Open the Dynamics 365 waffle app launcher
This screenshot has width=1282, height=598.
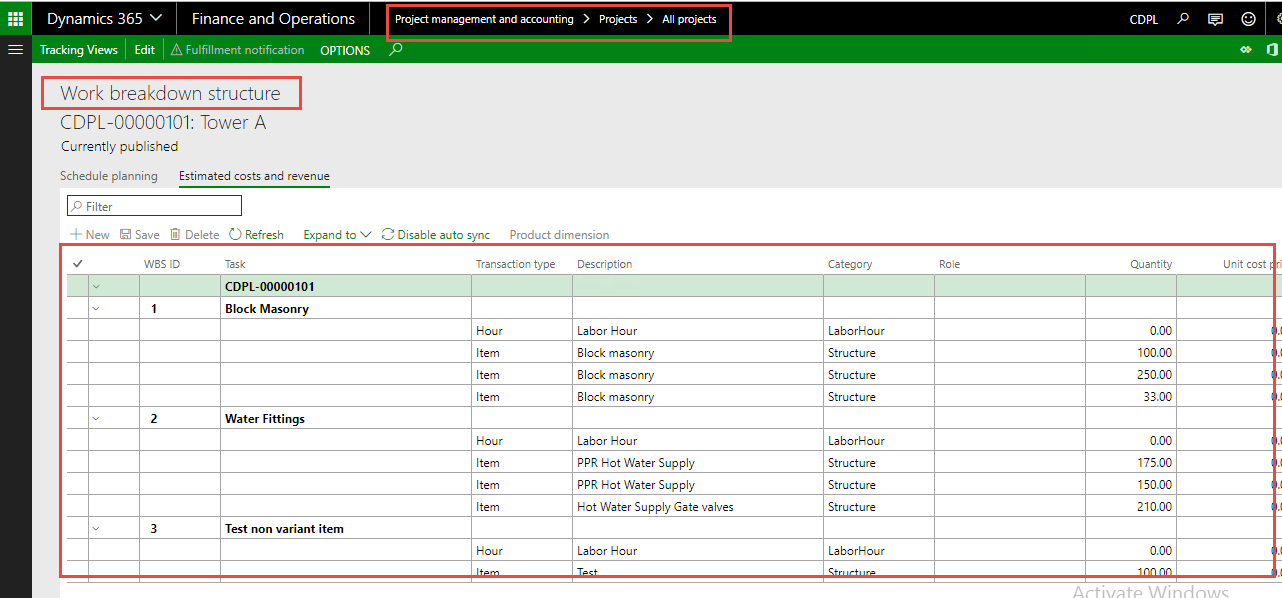(15, 18)
